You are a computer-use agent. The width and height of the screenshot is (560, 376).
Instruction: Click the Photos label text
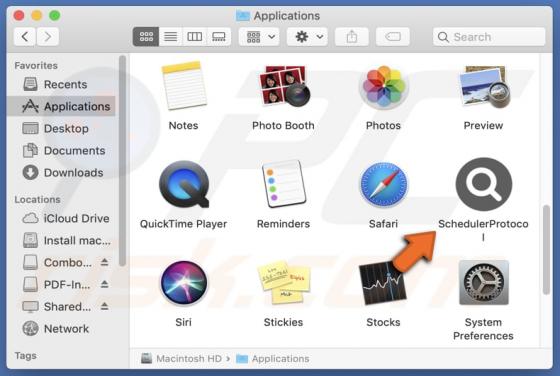[383, 126]
